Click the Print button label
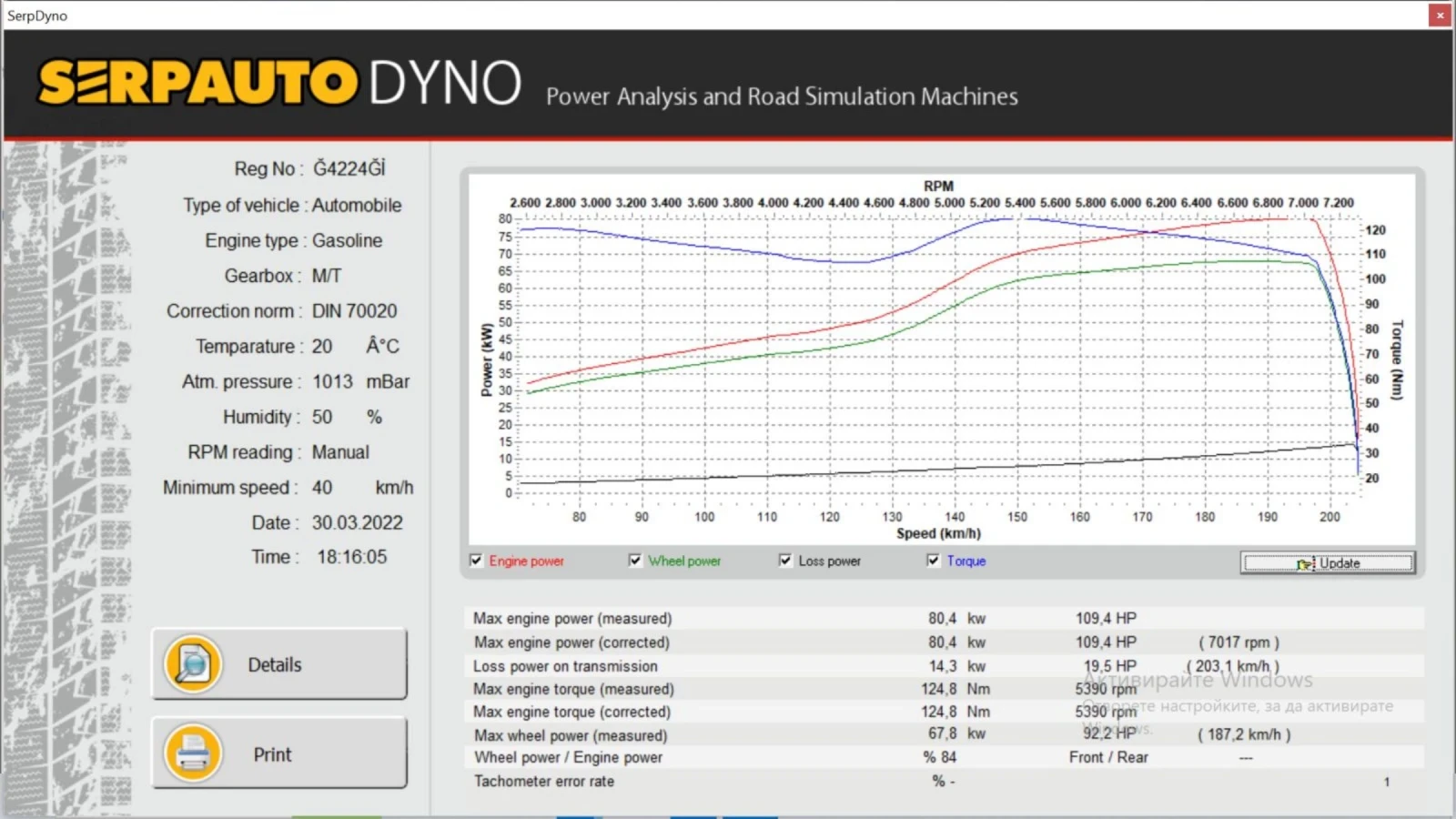 point(272,754)
